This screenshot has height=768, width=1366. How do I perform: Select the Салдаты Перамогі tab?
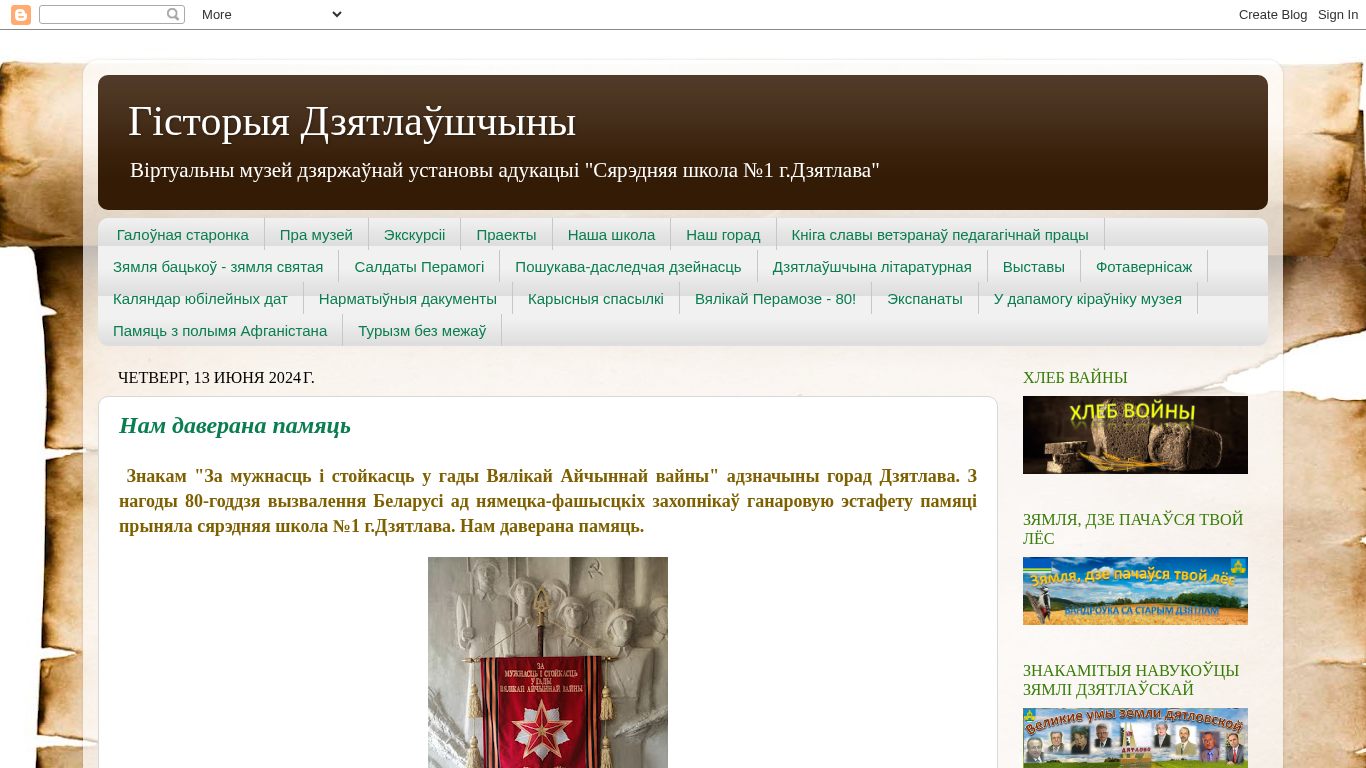pyautogui.click(x=419, y=267)
